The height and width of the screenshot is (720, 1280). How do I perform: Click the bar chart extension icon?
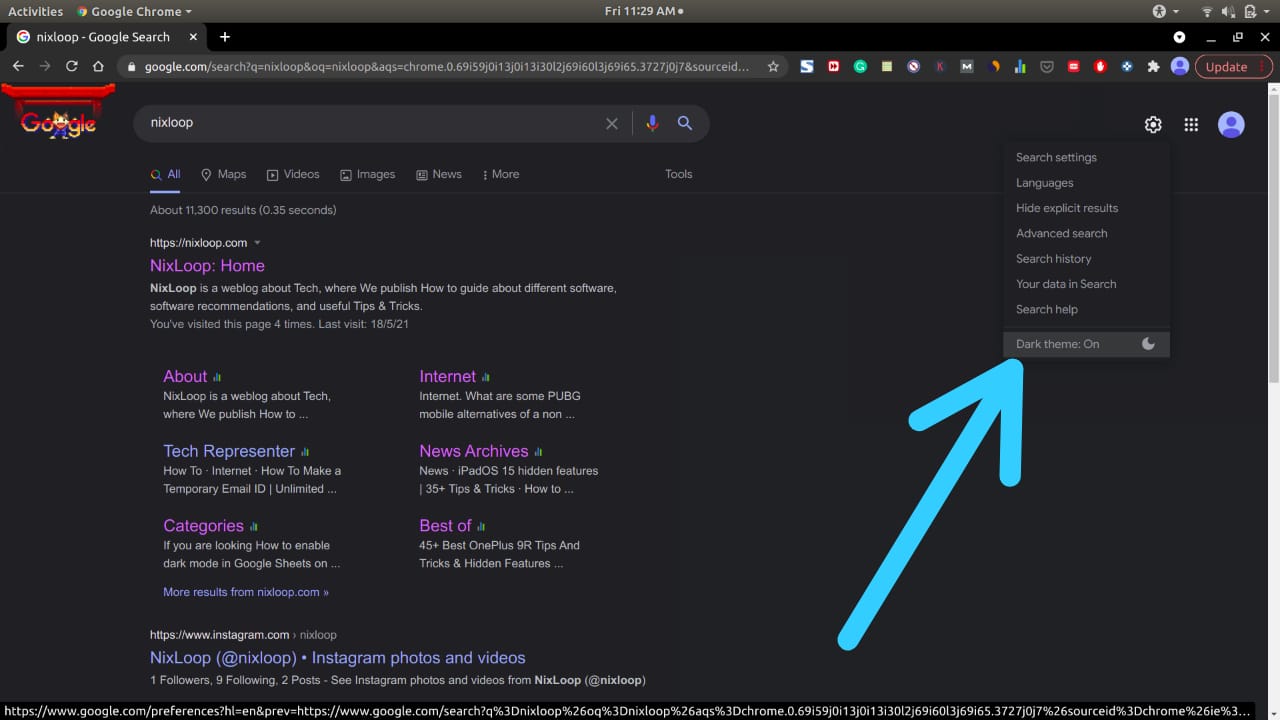(x=1020, y=66)
